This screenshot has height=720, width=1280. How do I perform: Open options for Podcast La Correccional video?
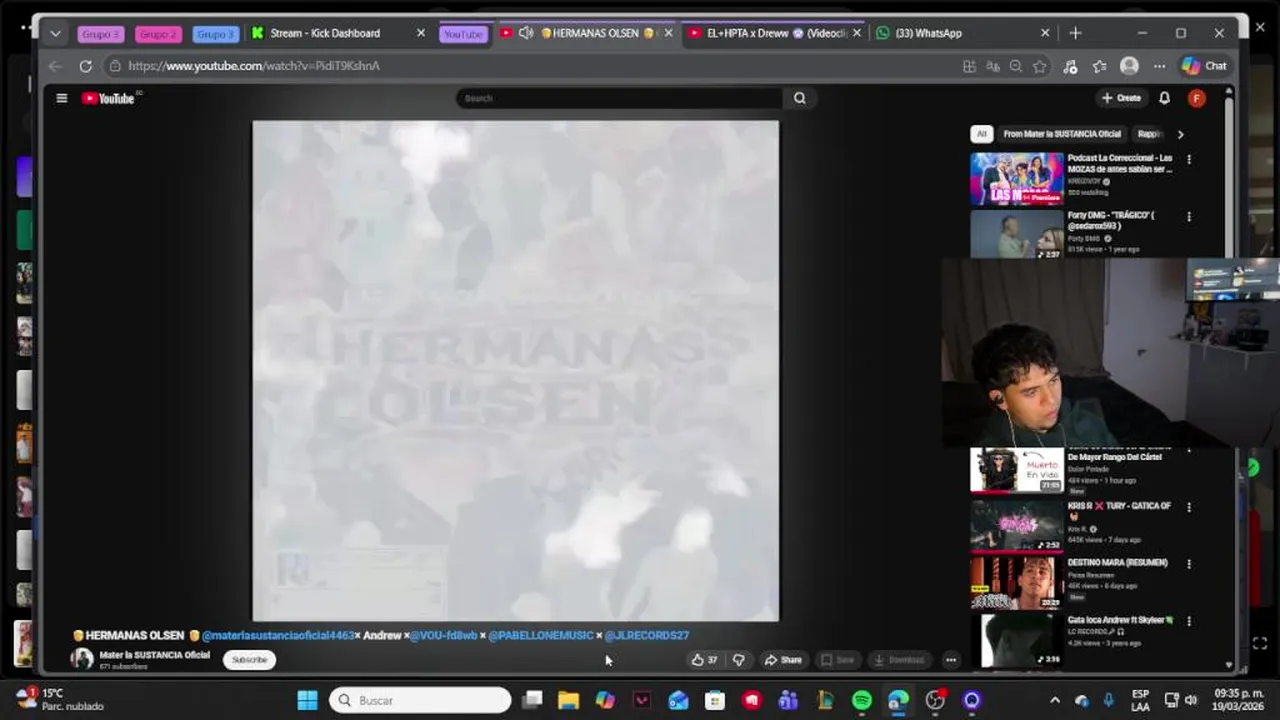point(1189,159)
